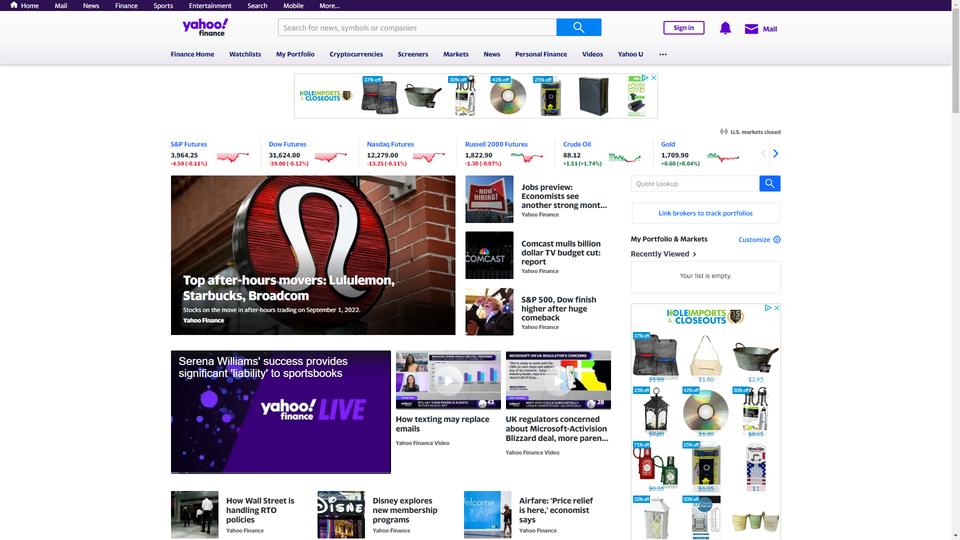The image size is (960, 540).
Task: Expand the More... top bar menu
Action: pos(329,6)
